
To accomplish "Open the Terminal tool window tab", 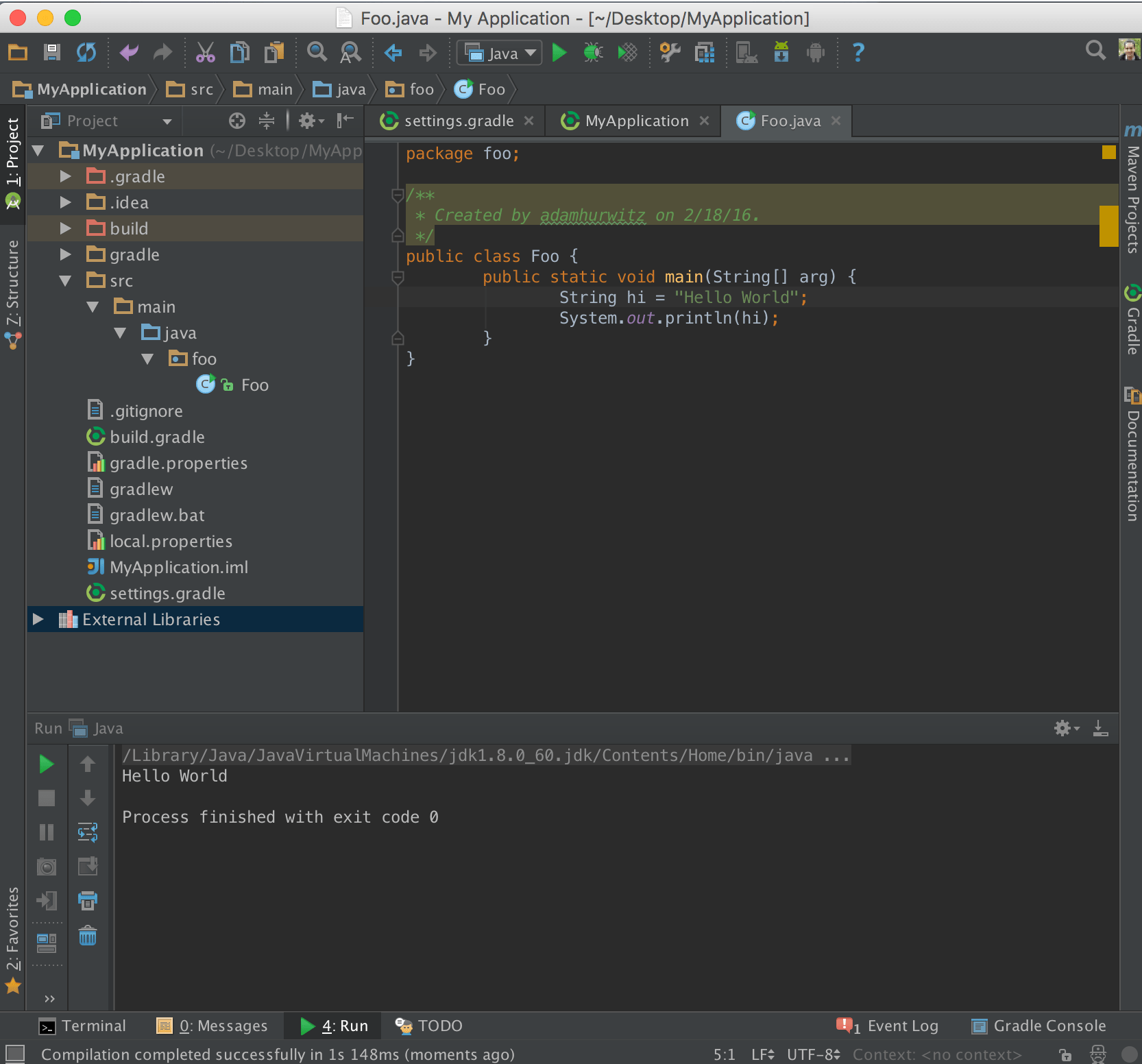I will pos(83,1026).
